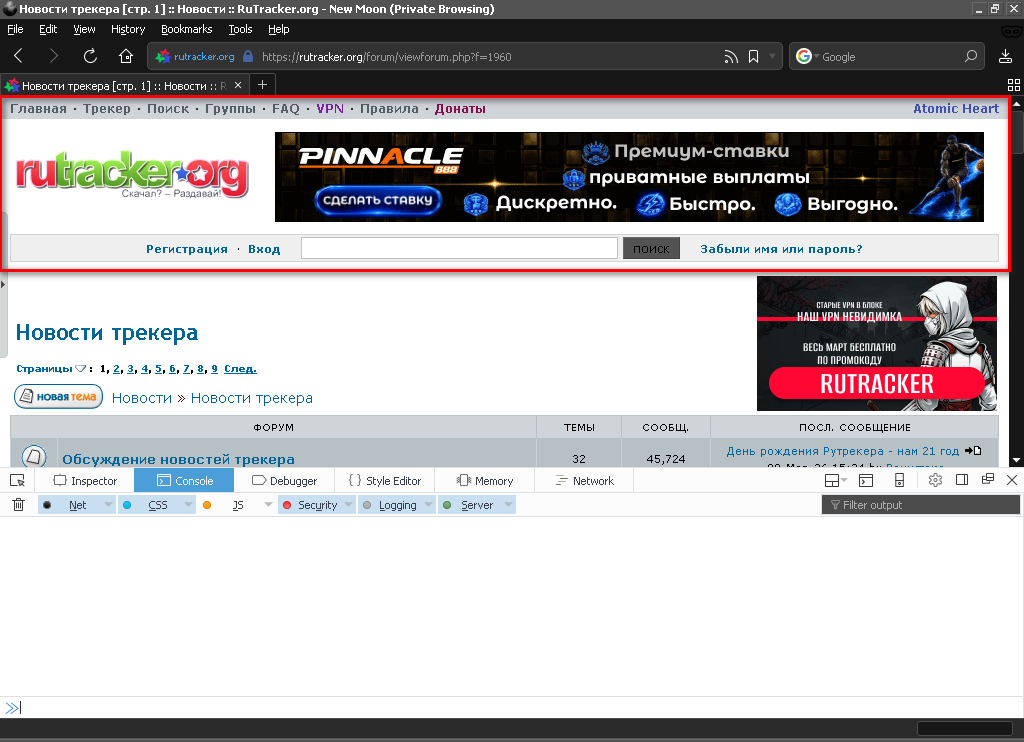Toggle the Security console filter
Image resolution: width=1024 pixels, height=742 pixels.
tap(310, 505)
